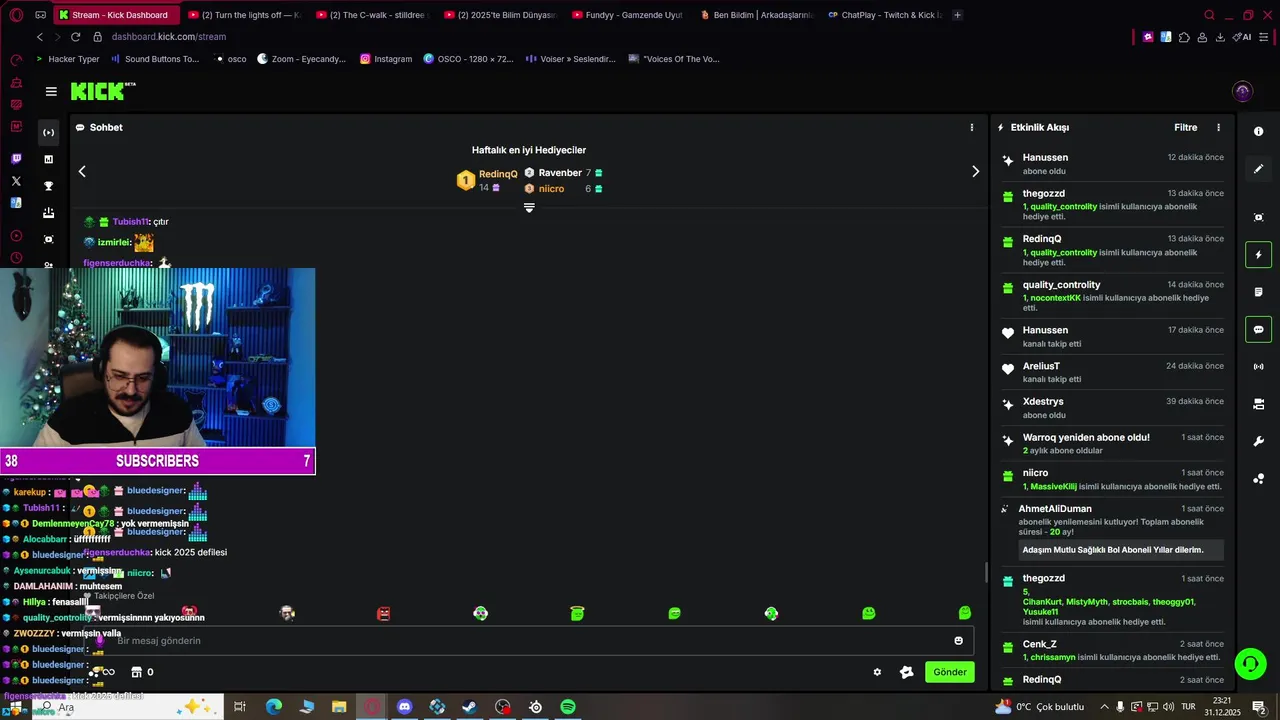1280x720 pixels.
Task: Click the broadcast signal icon in right toolbar
Action: tap(1258, 367)
